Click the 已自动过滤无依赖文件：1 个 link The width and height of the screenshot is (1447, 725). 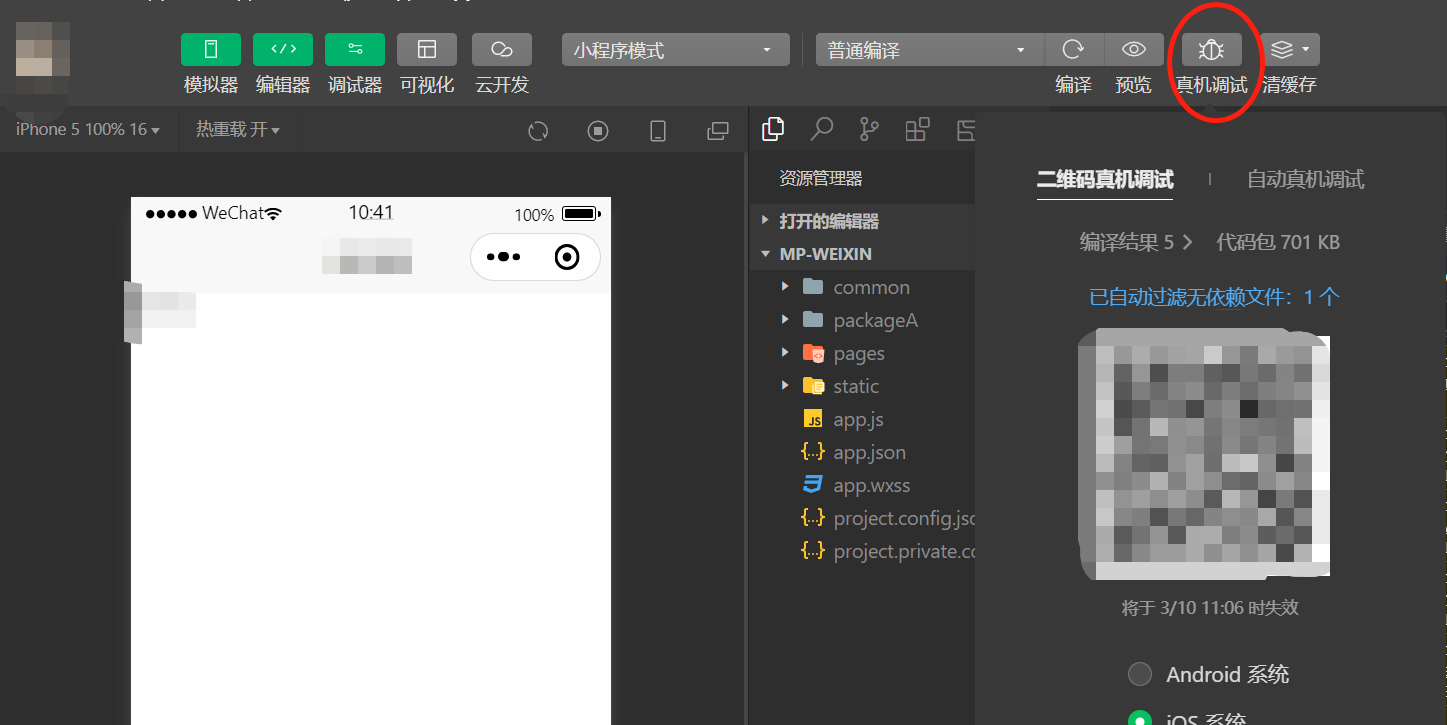tap(1214, 297)
